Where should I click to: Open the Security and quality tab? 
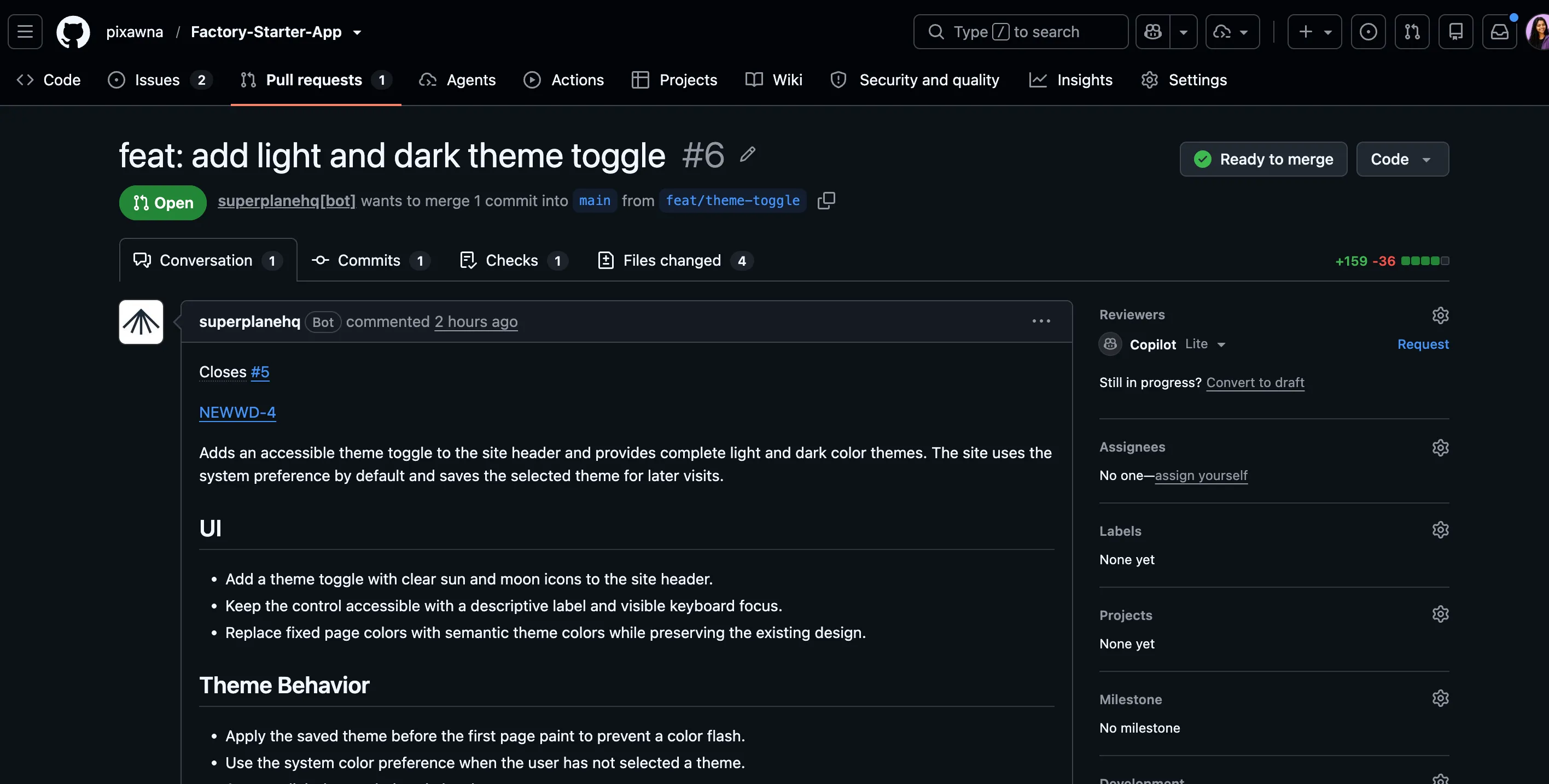click(915, 80)
